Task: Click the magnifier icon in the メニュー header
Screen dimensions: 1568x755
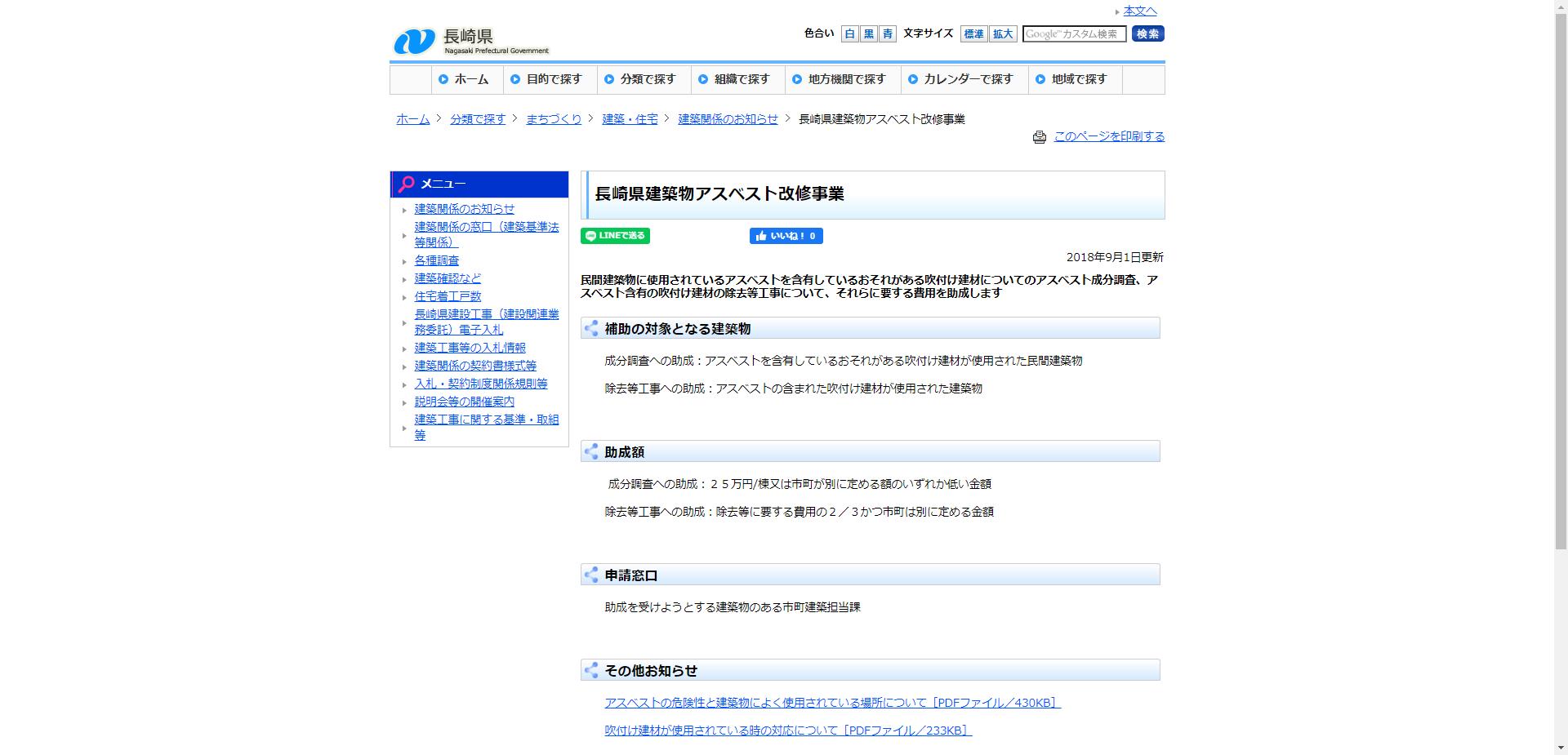Action: coord(405,184)
